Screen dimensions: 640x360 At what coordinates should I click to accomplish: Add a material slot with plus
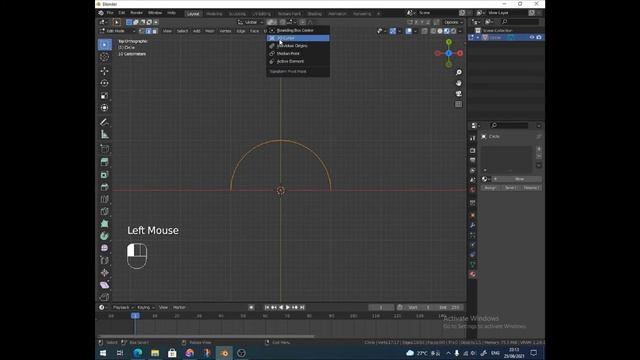(539, 149)
